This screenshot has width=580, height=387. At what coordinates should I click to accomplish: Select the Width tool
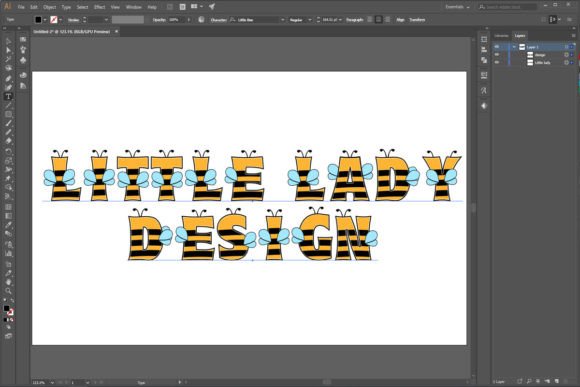8,169
